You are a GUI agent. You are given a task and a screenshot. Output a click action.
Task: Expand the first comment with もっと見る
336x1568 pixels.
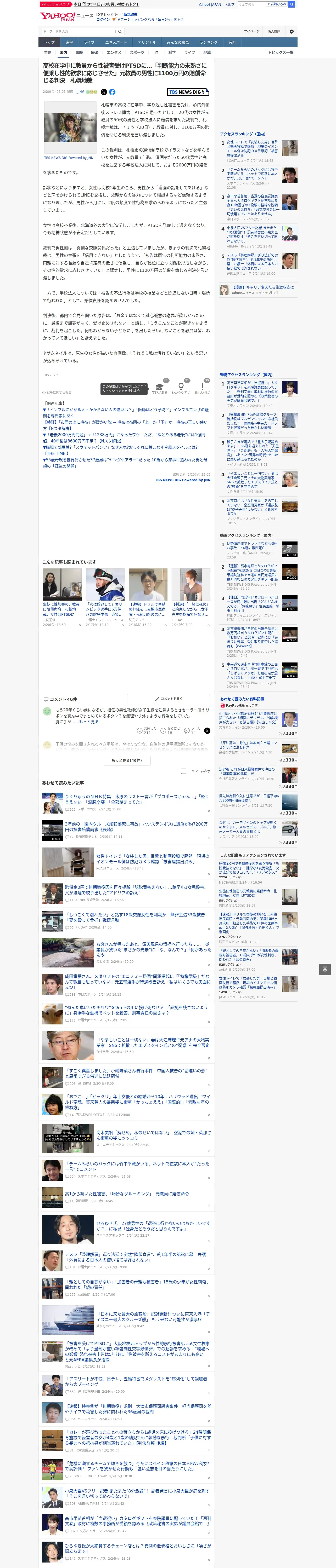[x=89, y=721]
